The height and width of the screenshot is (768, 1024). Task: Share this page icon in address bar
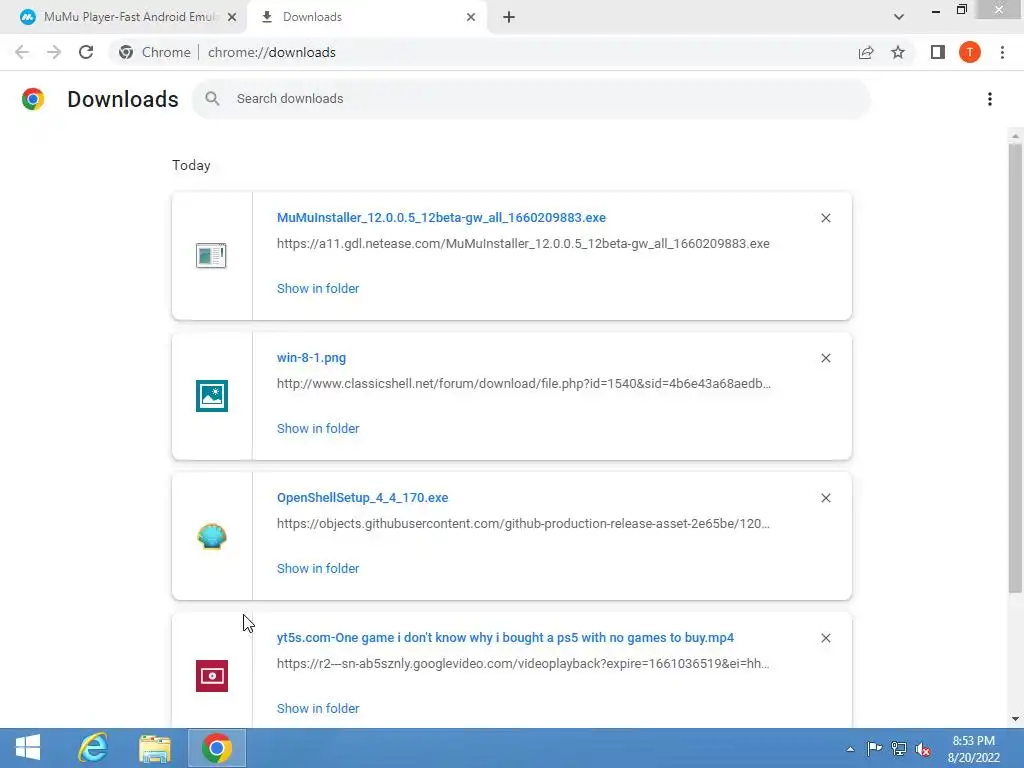coord(866,52)
